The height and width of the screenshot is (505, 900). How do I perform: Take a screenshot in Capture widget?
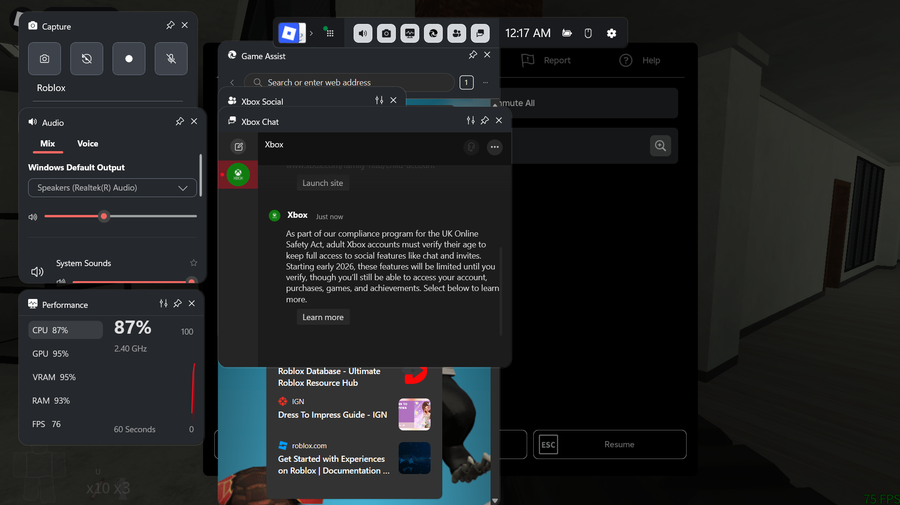click(x=45, y=59)
